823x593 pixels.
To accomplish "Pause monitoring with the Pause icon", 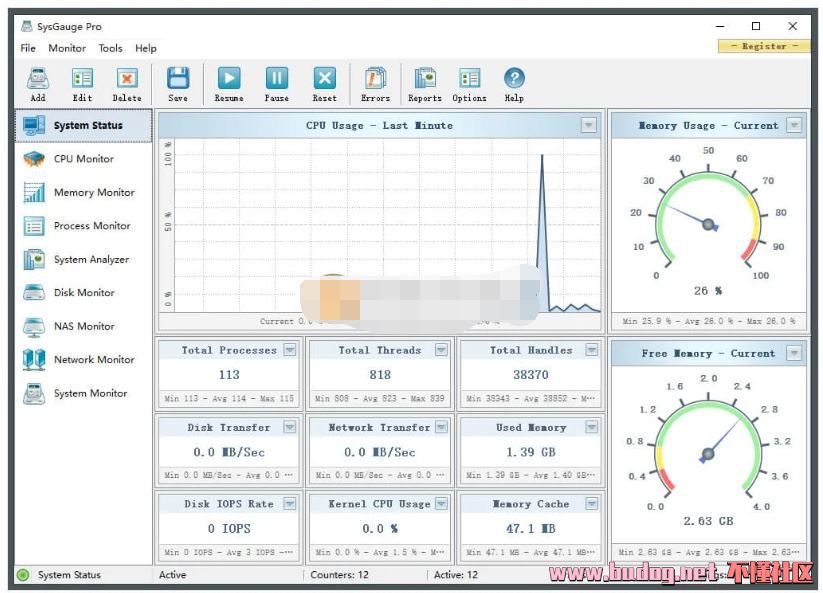I will [277, 80].
